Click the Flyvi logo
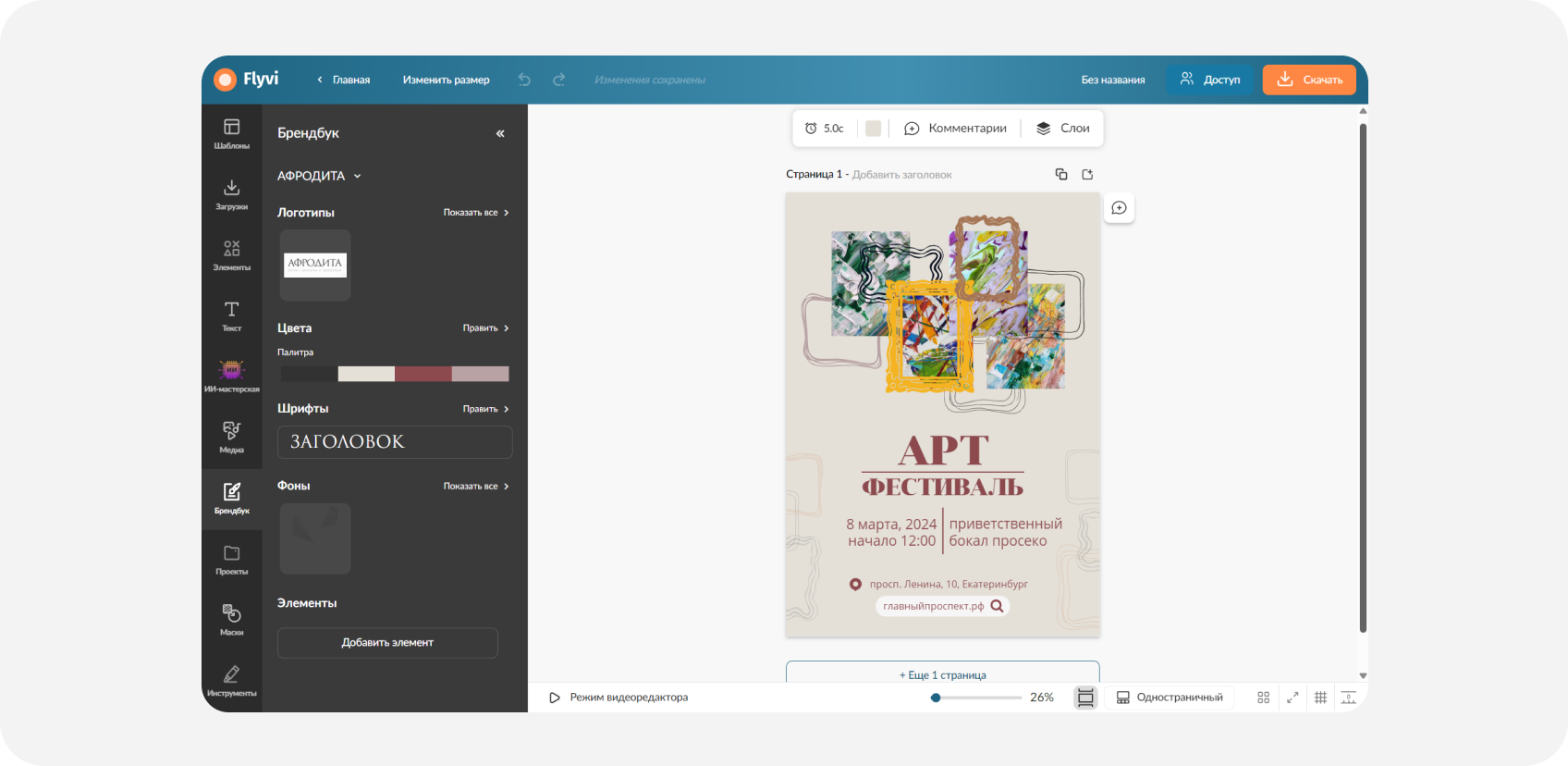The width and height of the screenshot is (1568, 766). (246, 80)
